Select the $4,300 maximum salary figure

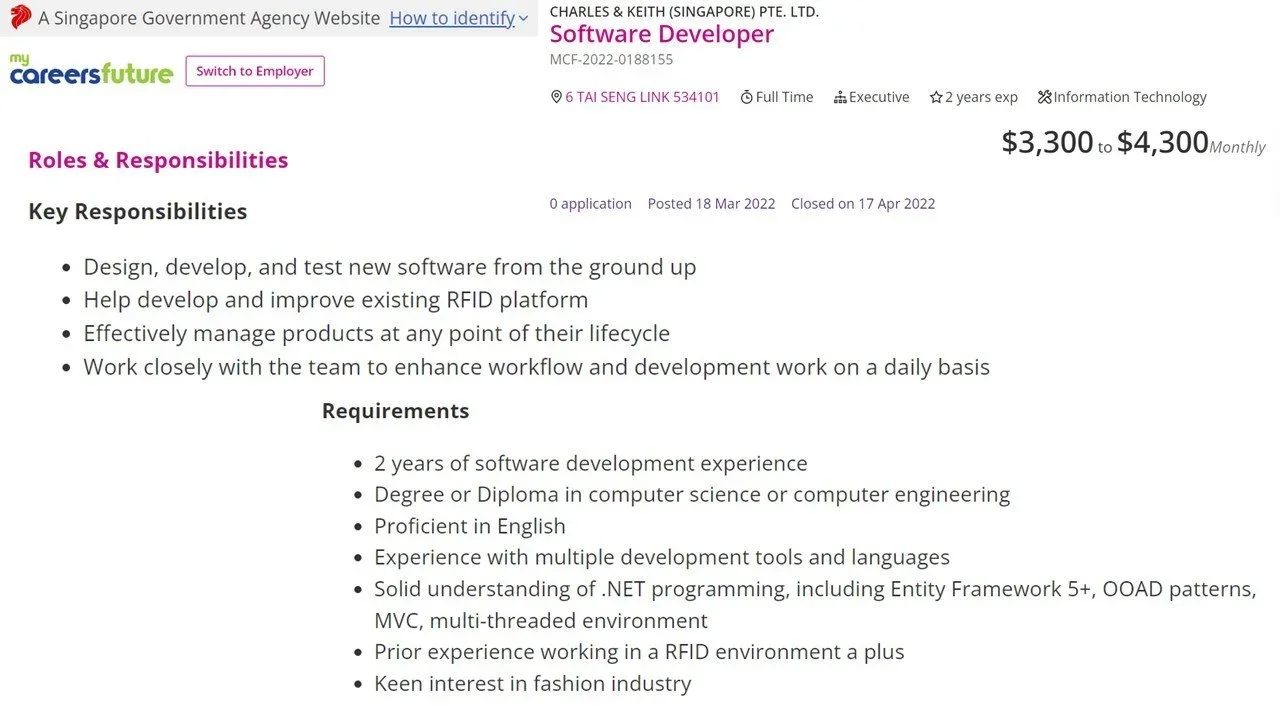[x=1163, y=142]
